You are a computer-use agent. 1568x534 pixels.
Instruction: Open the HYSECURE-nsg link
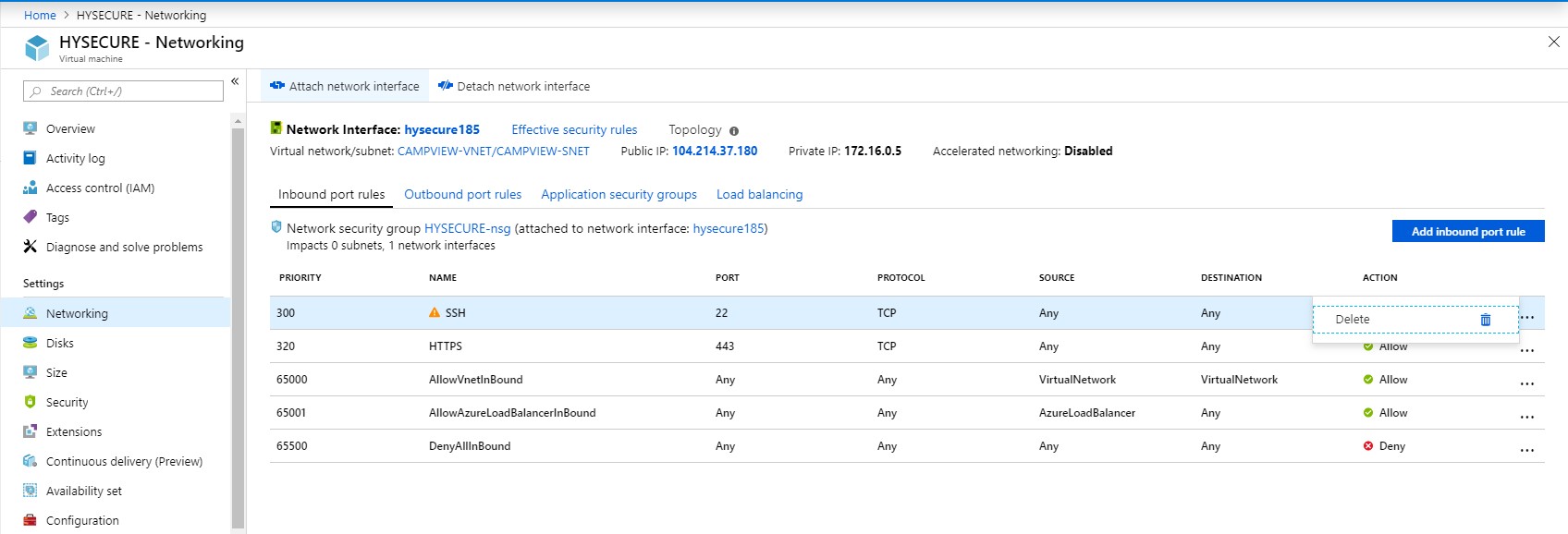coord(467,228)
